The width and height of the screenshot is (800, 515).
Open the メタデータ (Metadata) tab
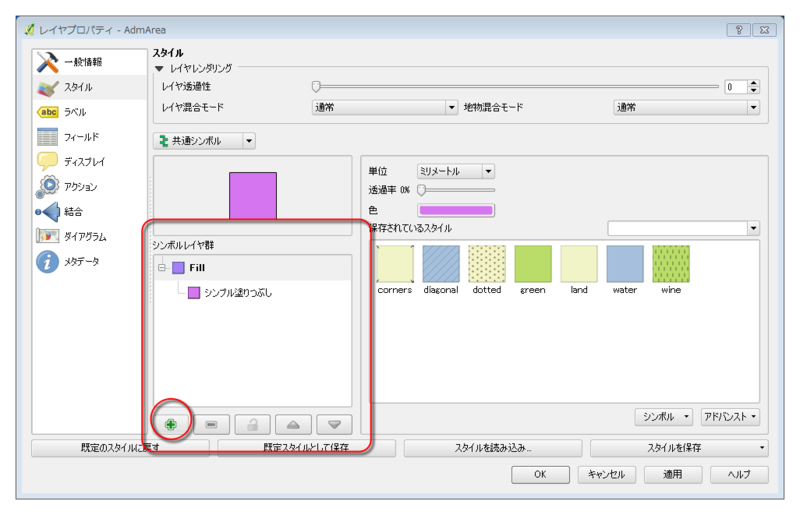89,262
